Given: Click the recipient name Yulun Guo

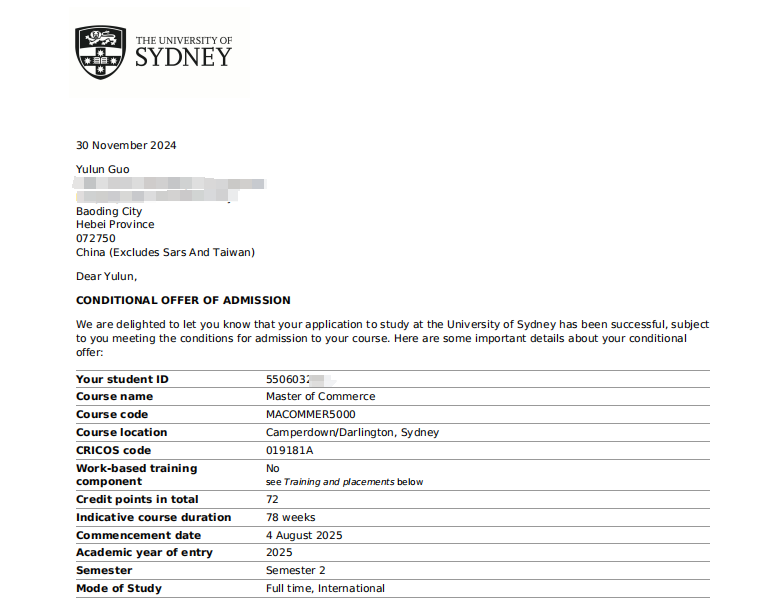Looking at the screenshot, I should pyautogui.click(x=103, y=169).
